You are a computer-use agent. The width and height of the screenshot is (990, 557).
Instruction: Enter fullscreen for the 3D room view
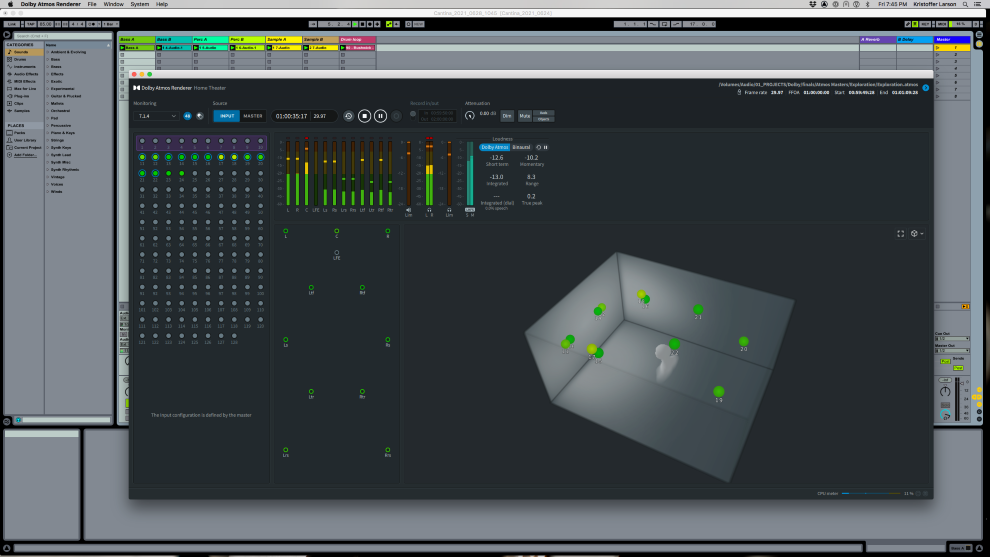pyautogui.click(x=900, y=234)
